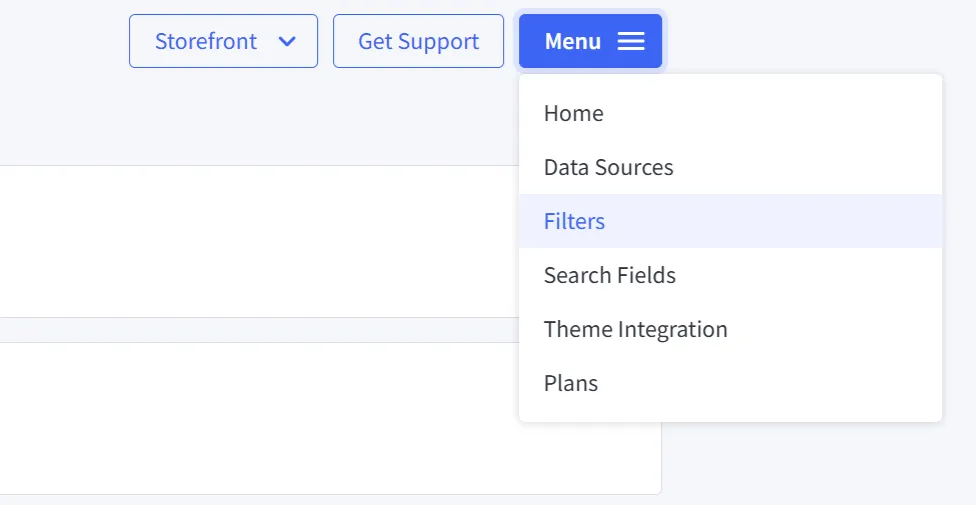Screen dimensions: 976x505
Task: Collapse the blue Menu dropdown button
Action: [x=590, y=41]
